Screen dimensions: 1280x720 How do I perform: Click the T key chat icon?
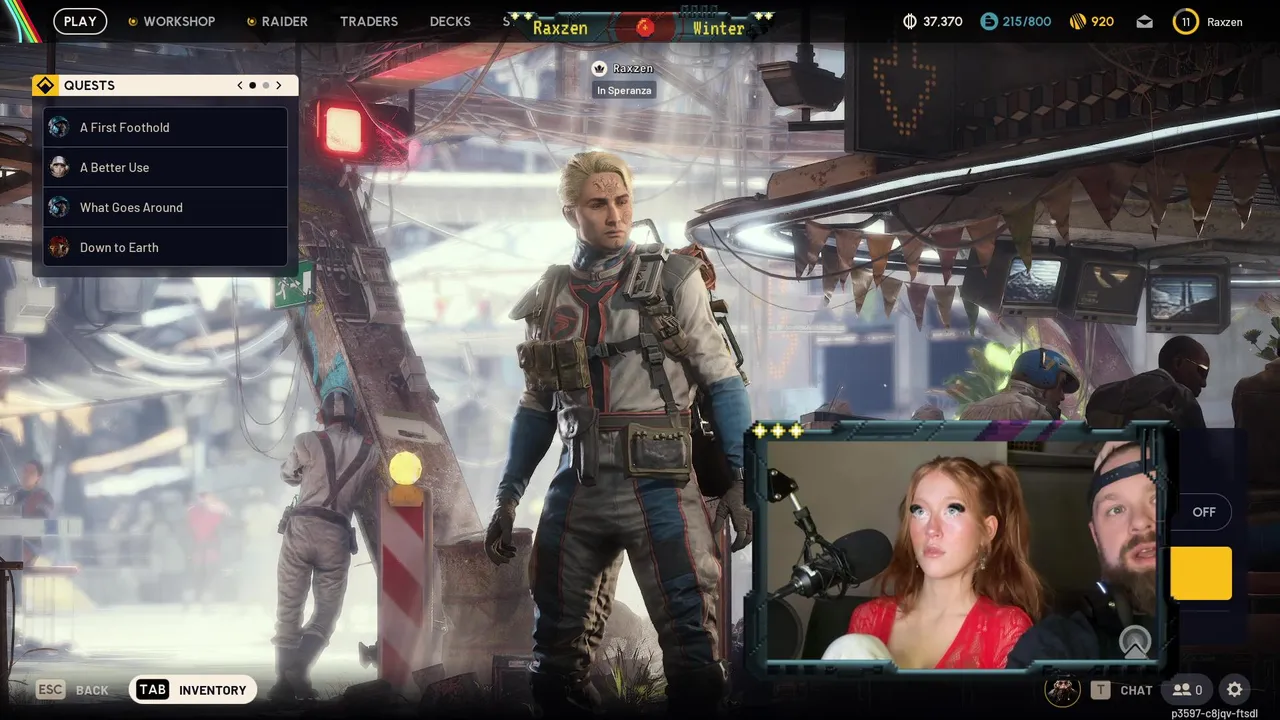[1100, 690]
